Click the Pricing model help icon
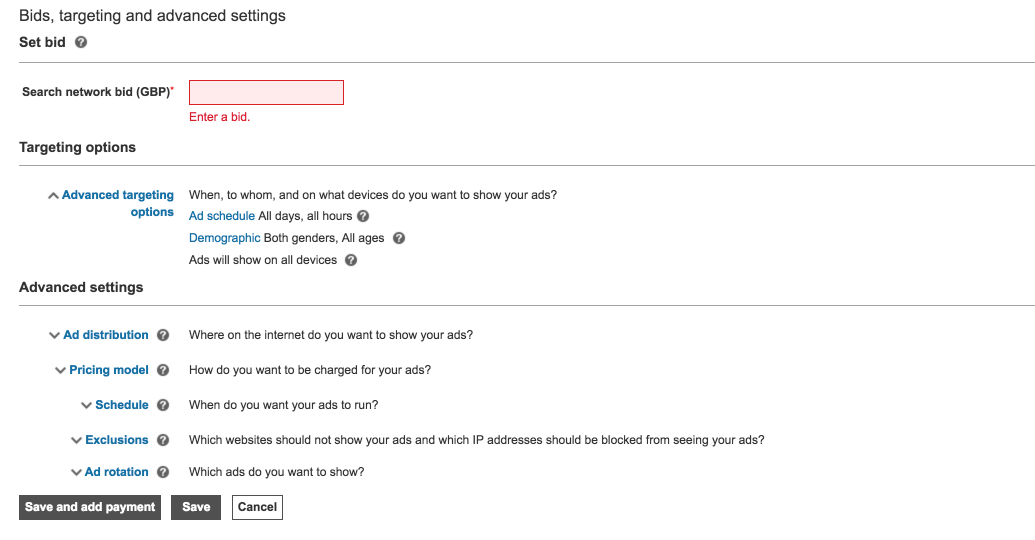1035x540 pixels. click(163, 370)
